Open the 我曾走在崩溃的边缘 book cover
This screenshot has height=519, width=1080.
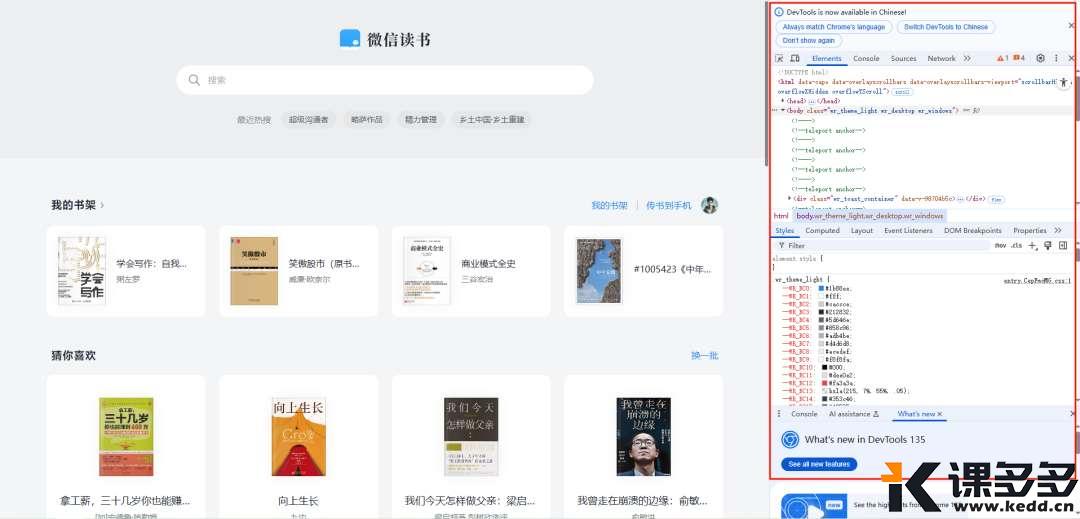(643, 436)
